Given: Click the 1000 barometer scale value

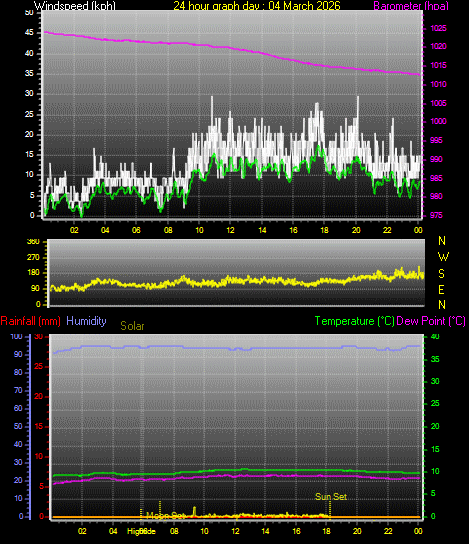Looking at the screenshot, I should [x=438, y=121].
